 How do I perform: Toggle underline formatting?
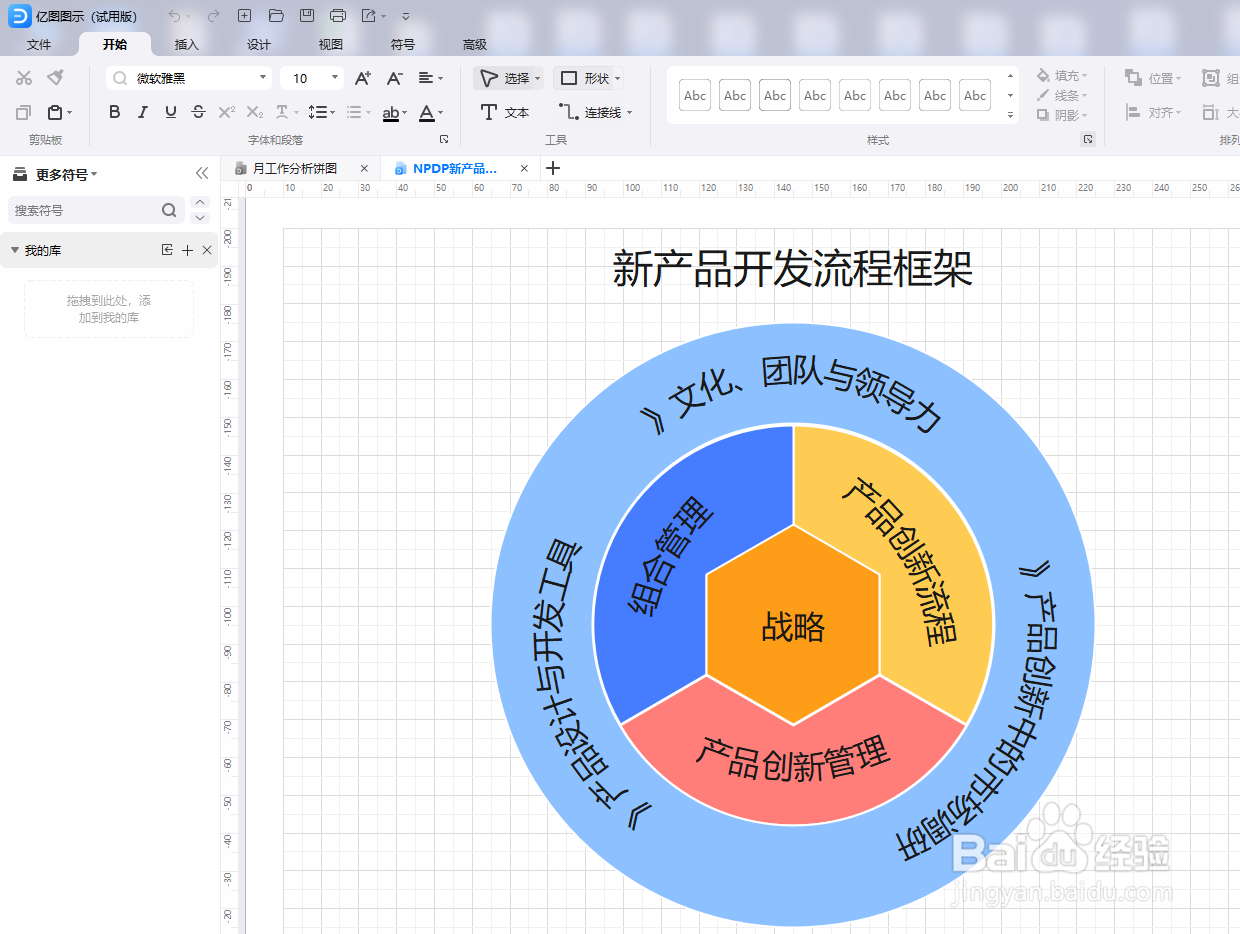click(x=170, y=112)
